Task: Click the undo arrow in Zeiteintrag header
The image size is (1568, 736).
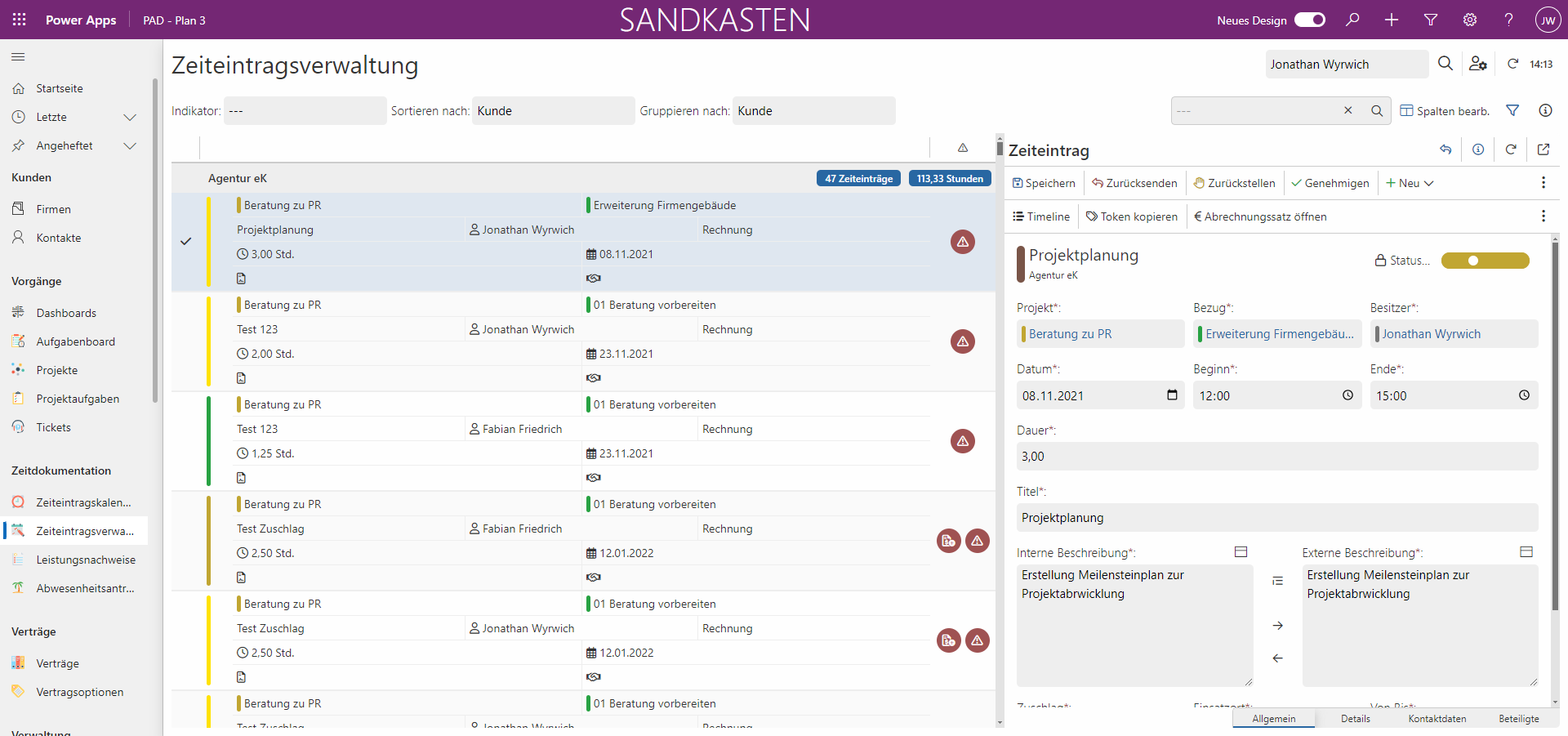Action: coord(1445,149)
